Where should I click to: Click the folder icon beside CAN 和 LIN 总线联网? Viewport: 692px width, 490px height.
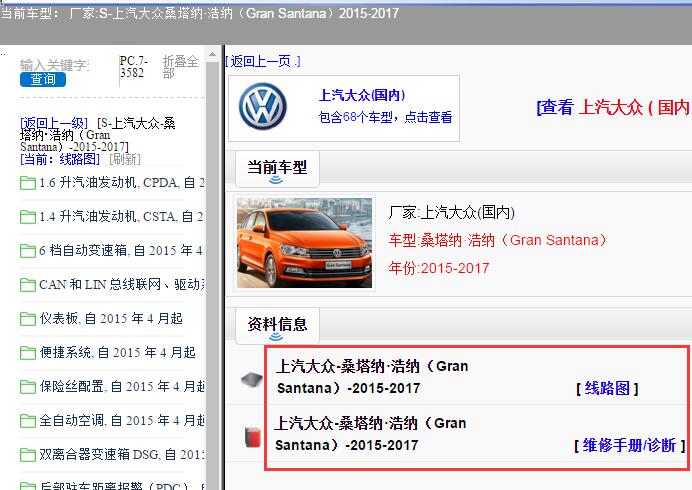(x=28, y=285)
